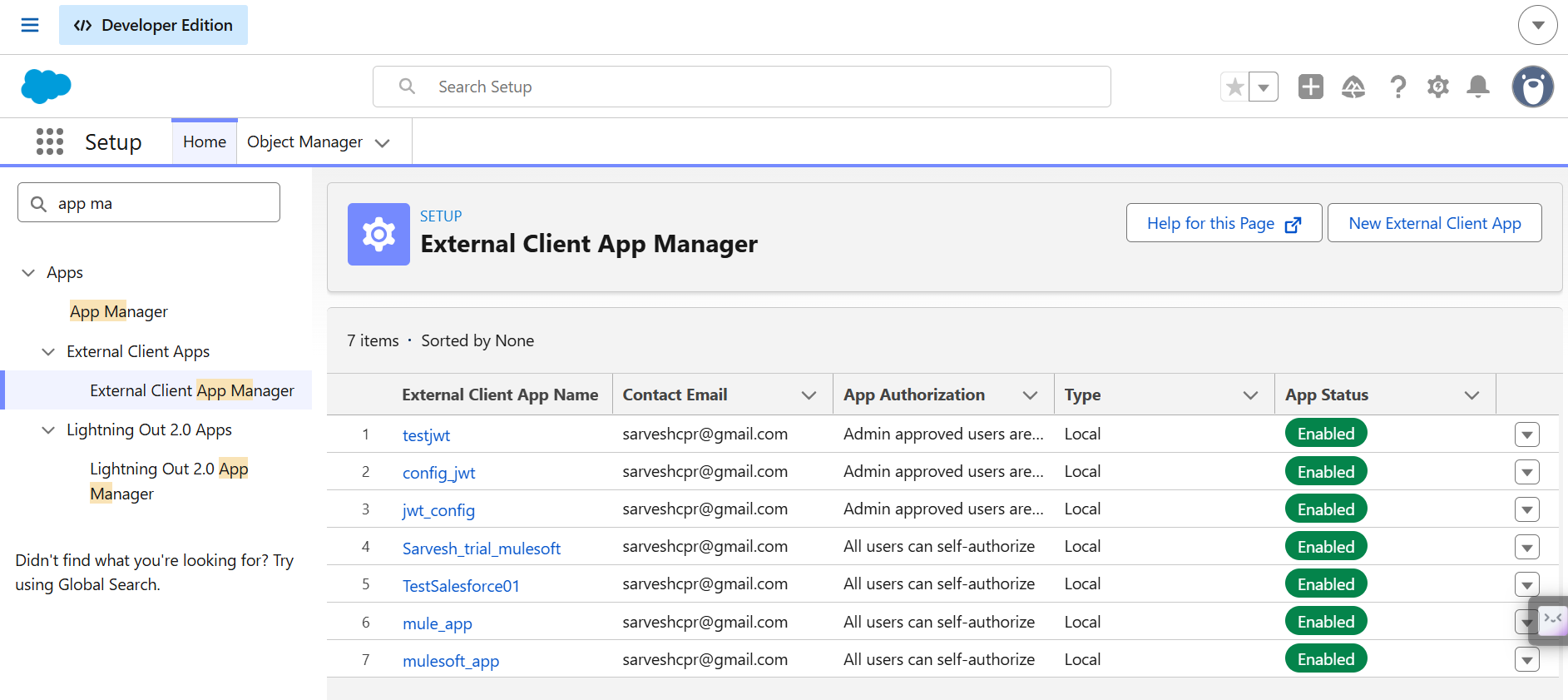Open the help question mark icon
Viewport: 1568px width, 700px height.
point(1398,87)
